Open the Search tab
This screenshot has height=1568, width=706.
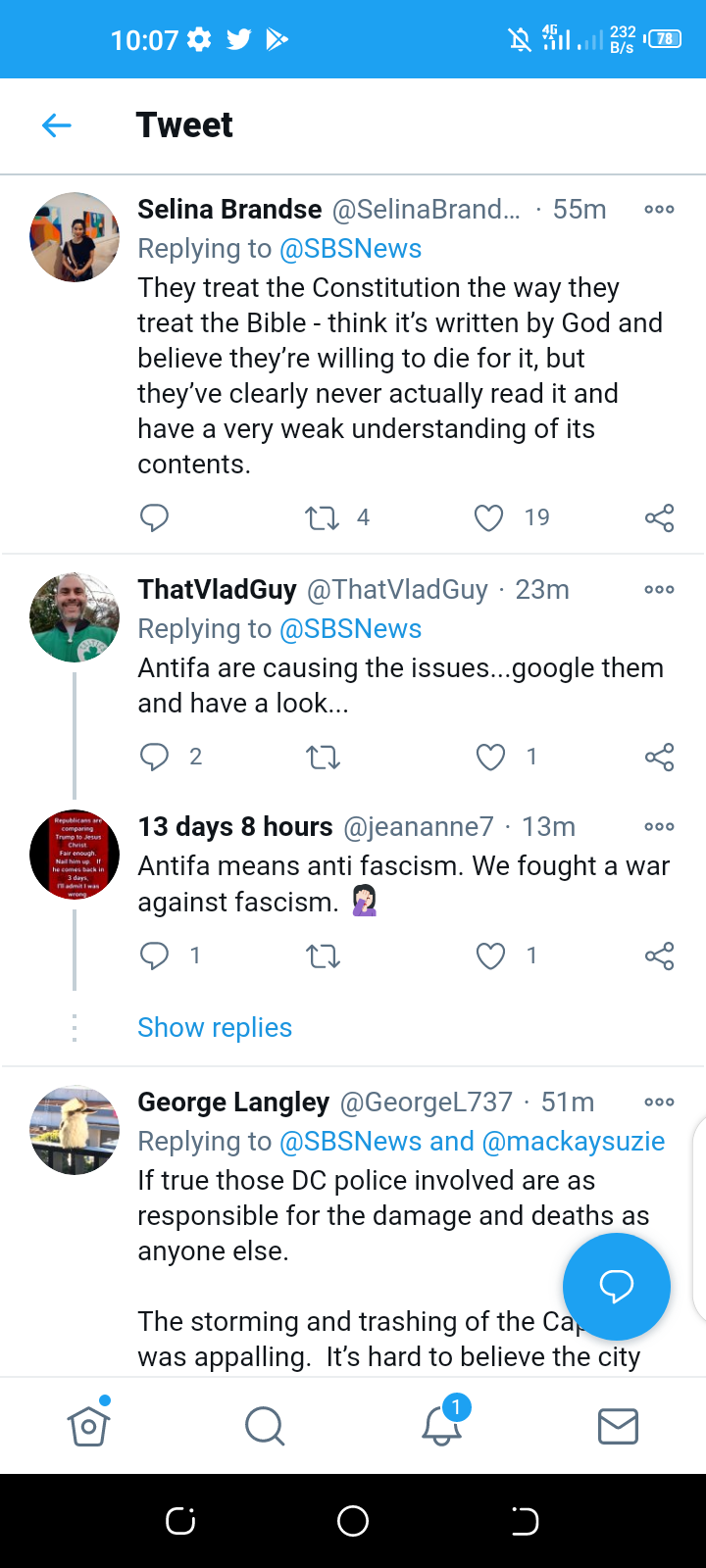coord(265,1426)
